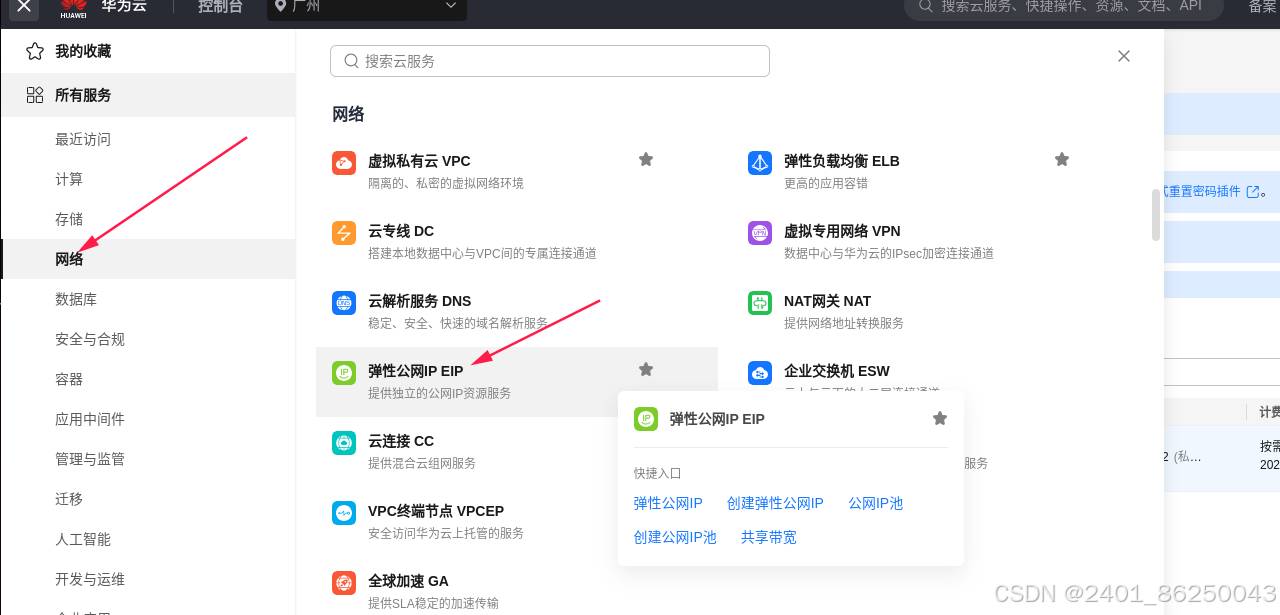Viewport: 1280px width, 615px height.
Task: Open 弹性公网IP EIP in service list
Action: (416, 371)
